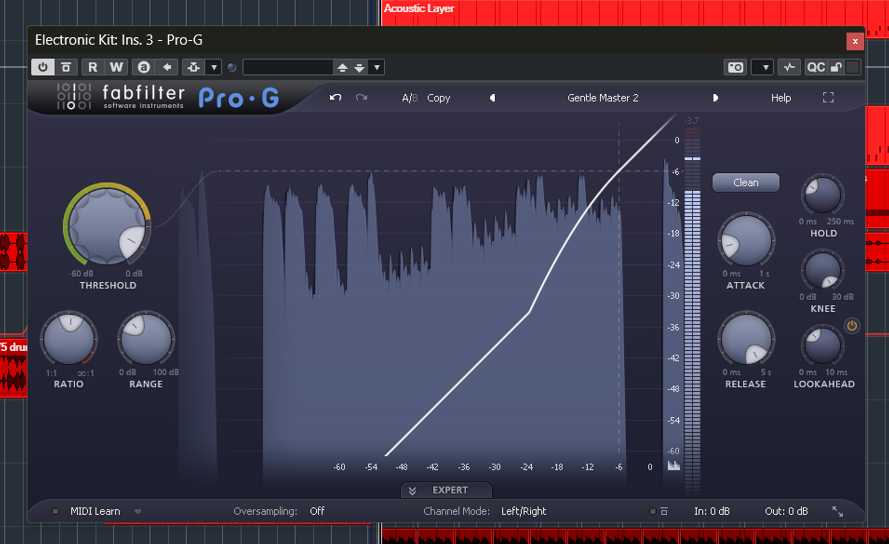Click the small round indicator near preset field
889x544 pixels.
click(x=231, y=68)
